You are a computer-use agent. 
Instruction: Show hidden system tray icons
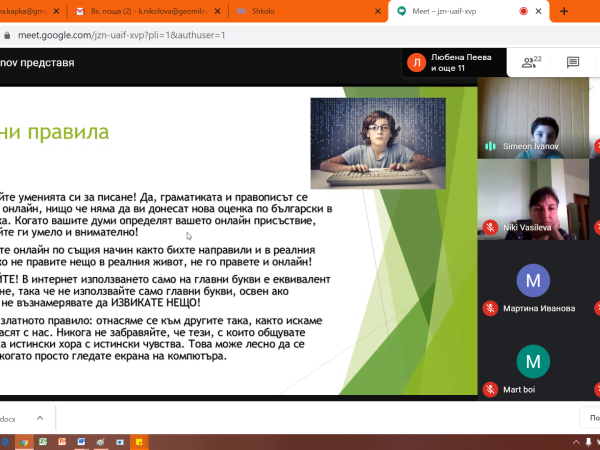tap(576, 442)
